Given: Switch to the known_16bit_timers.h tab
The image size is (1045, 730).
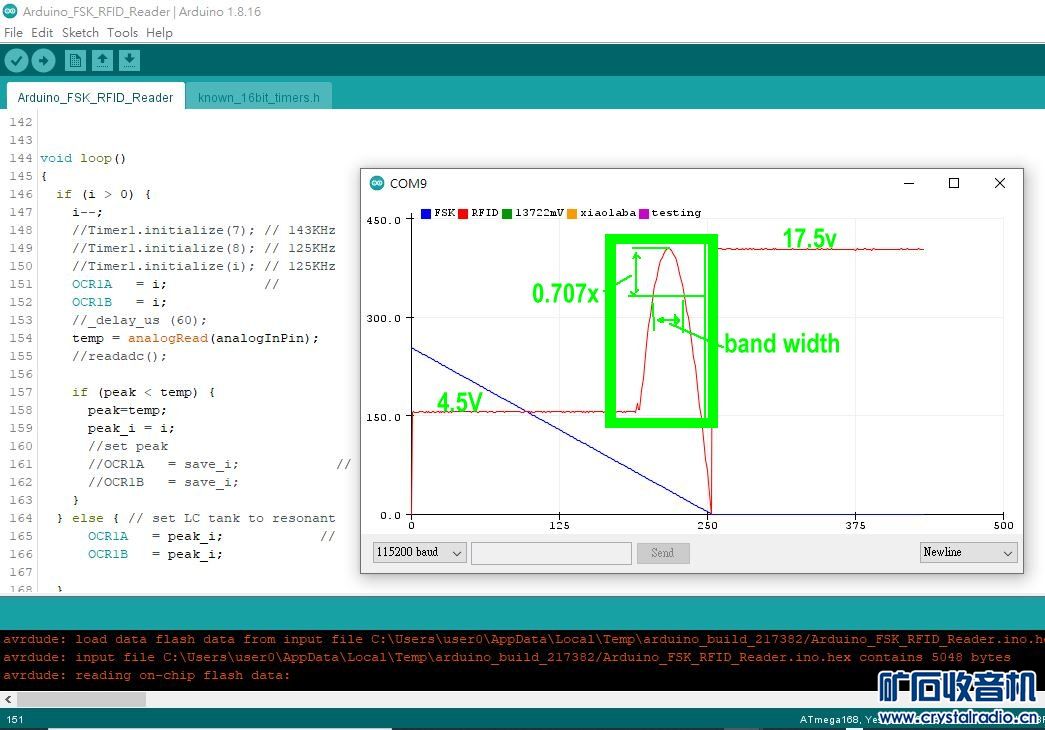Looking at the screenshot, I should click(259, 97).
